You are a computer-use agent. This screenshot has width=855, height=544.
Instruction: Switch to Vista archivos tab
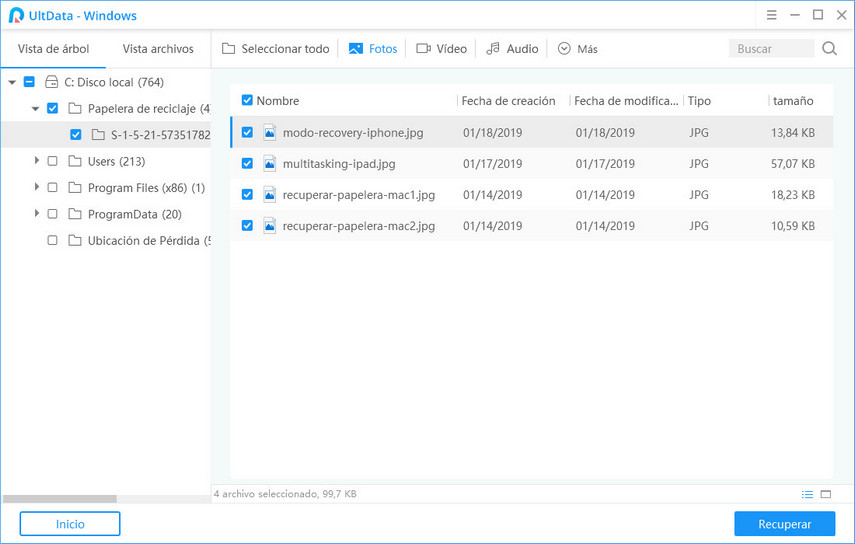coord(158,49)
